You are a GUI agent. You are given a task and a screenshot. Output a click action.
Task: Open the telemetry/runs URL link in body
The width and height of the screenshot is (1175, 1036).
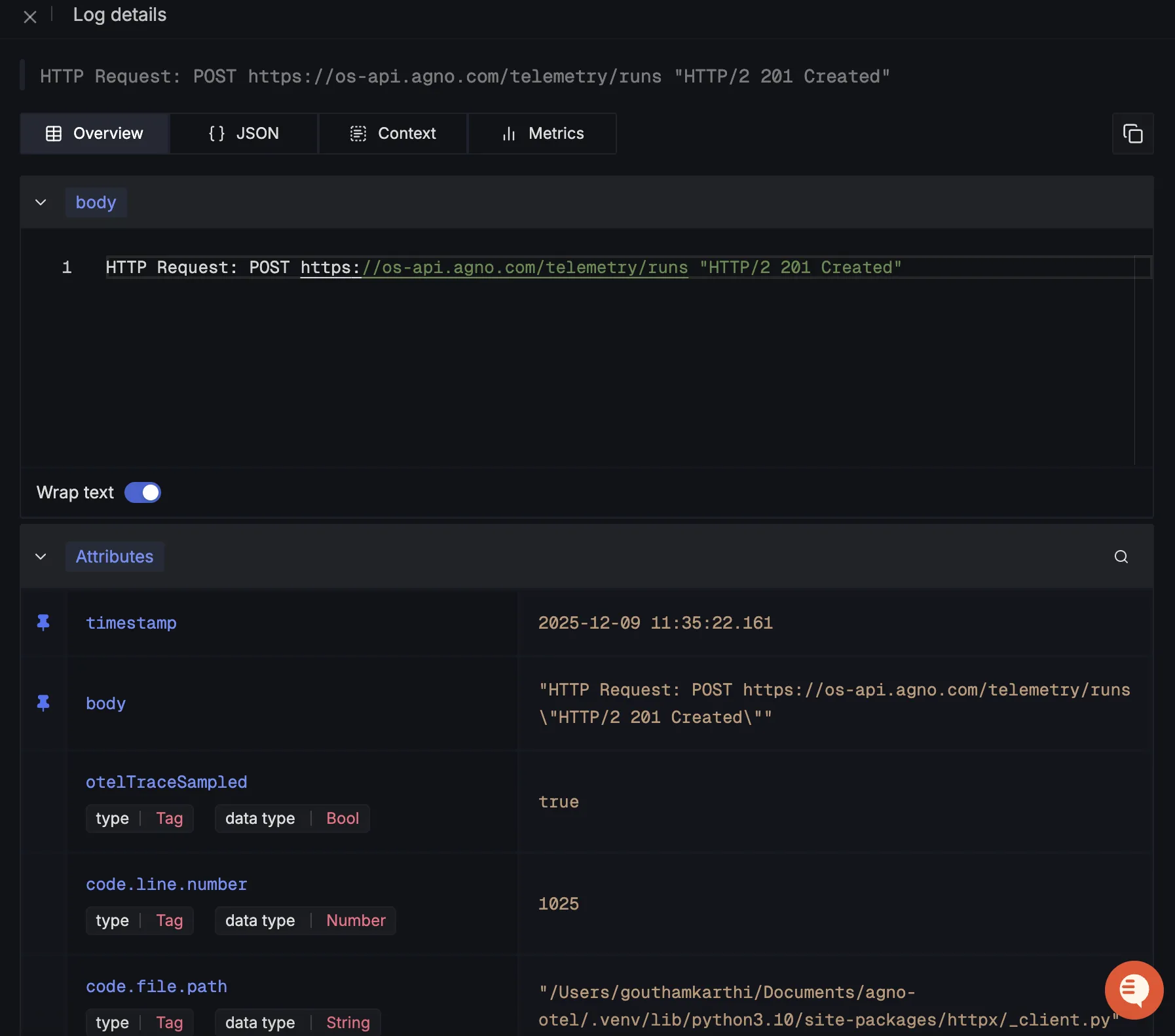[x=494, y=268]
